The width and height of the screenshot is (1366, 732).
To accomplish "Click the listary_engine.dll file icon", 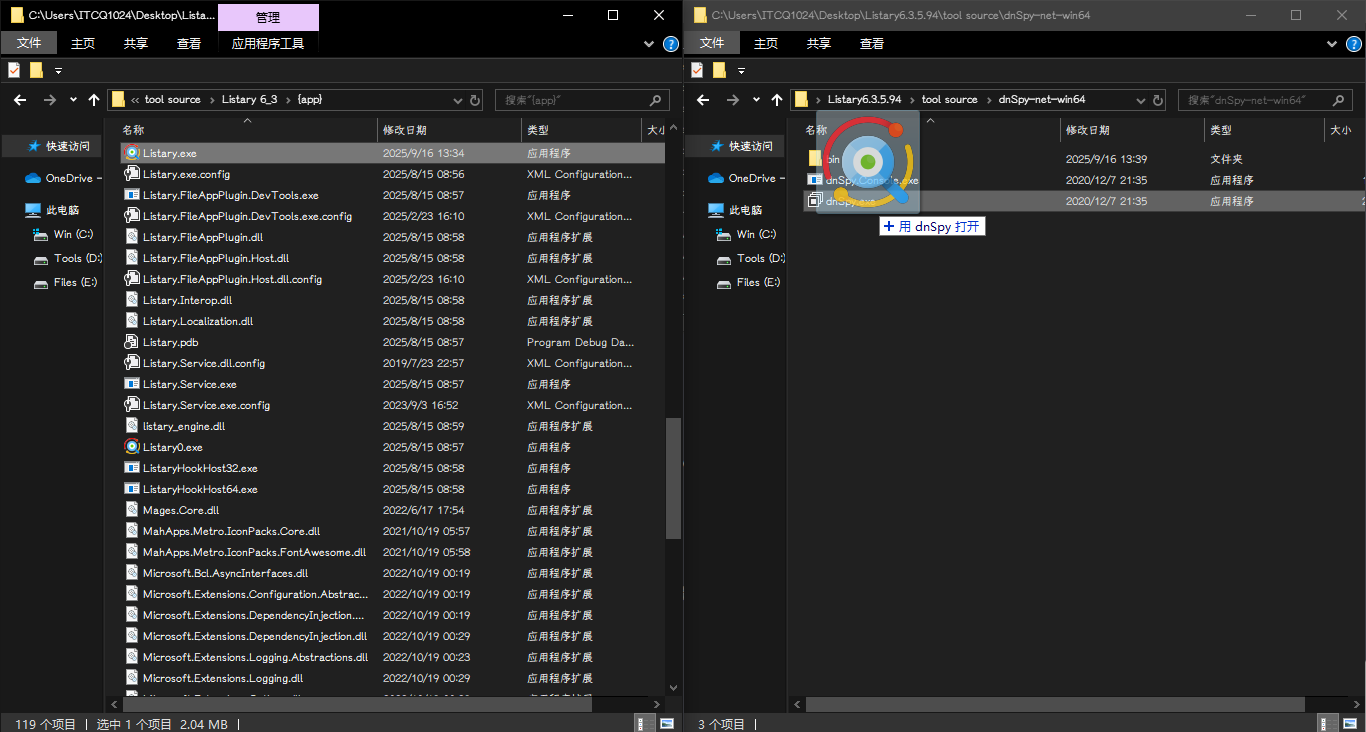I will [x=131, y=426].
